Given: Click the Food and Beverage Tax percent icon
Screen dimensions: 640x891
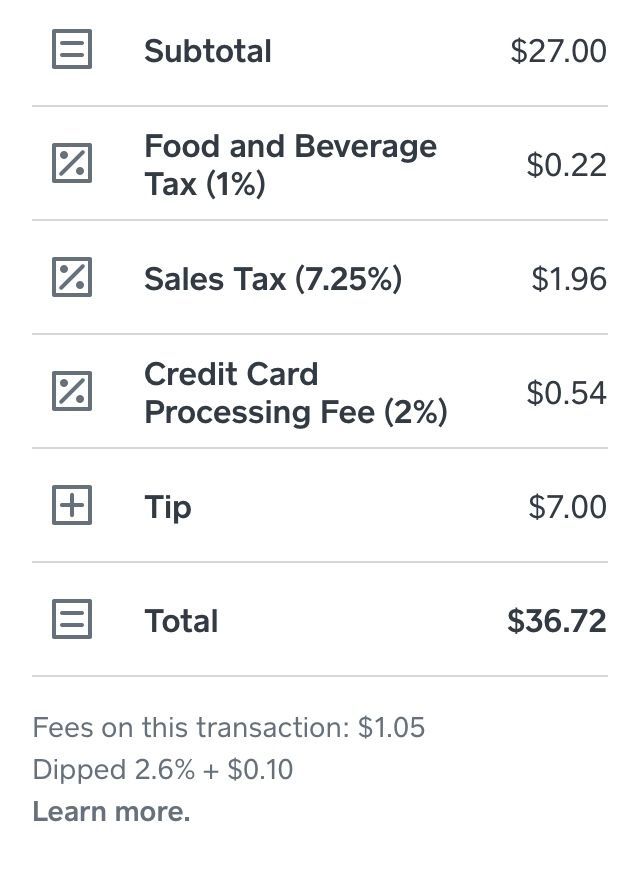Looking at the screenshot, I should (72, 164).
